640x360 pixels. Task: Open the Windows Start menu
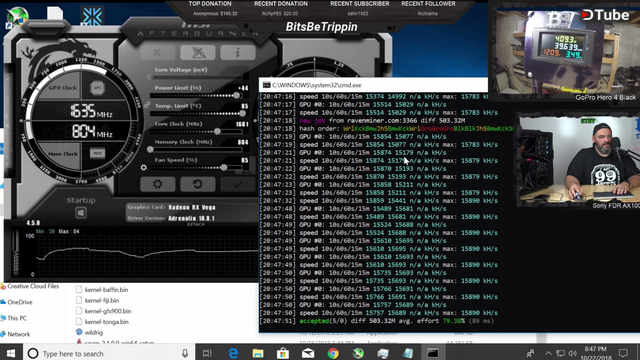pyautogui.click(x=11, y=353)
